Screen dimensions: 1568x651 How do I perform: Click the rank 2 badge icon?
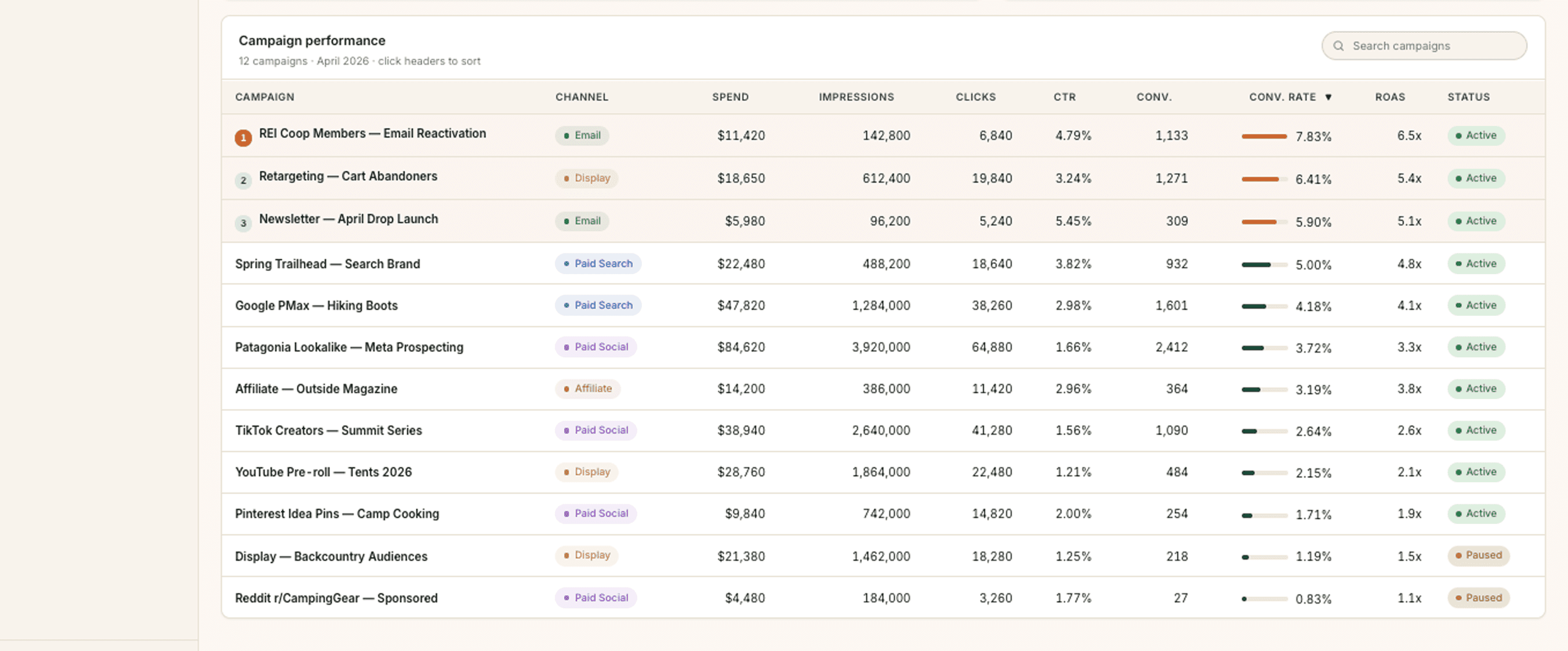point(243,181)
